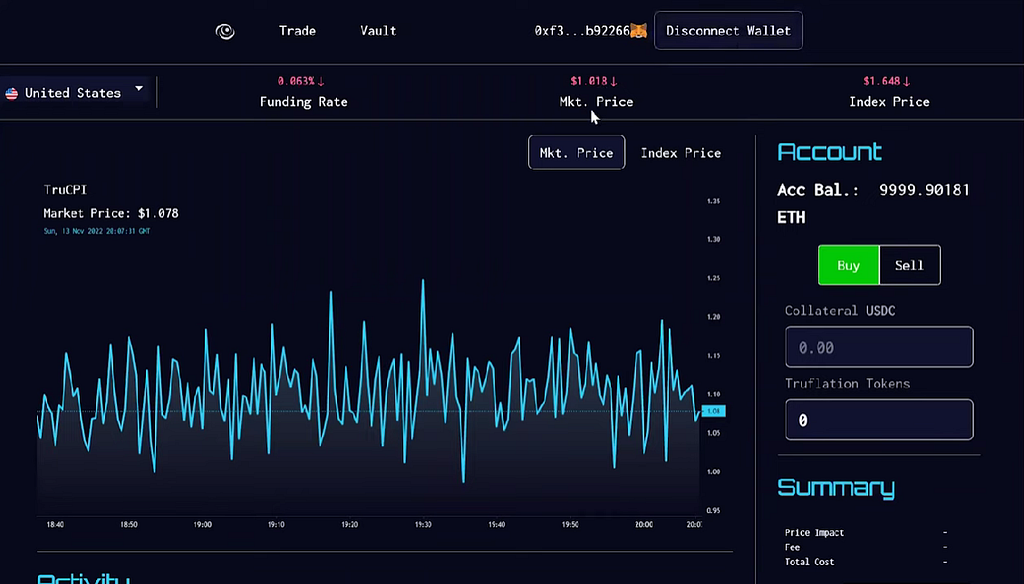
Task: Click the 19:30 marker on chart time axis
Action: 423,525
